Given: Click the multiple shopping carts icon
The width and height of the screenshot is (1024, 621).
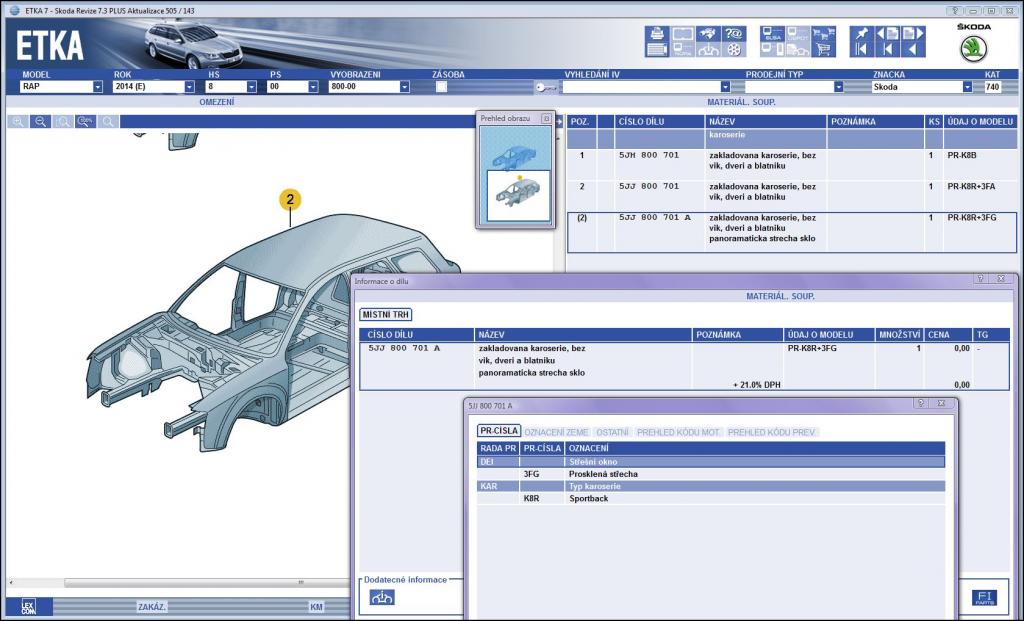Looking at the screenshot, I should (823, 33).
